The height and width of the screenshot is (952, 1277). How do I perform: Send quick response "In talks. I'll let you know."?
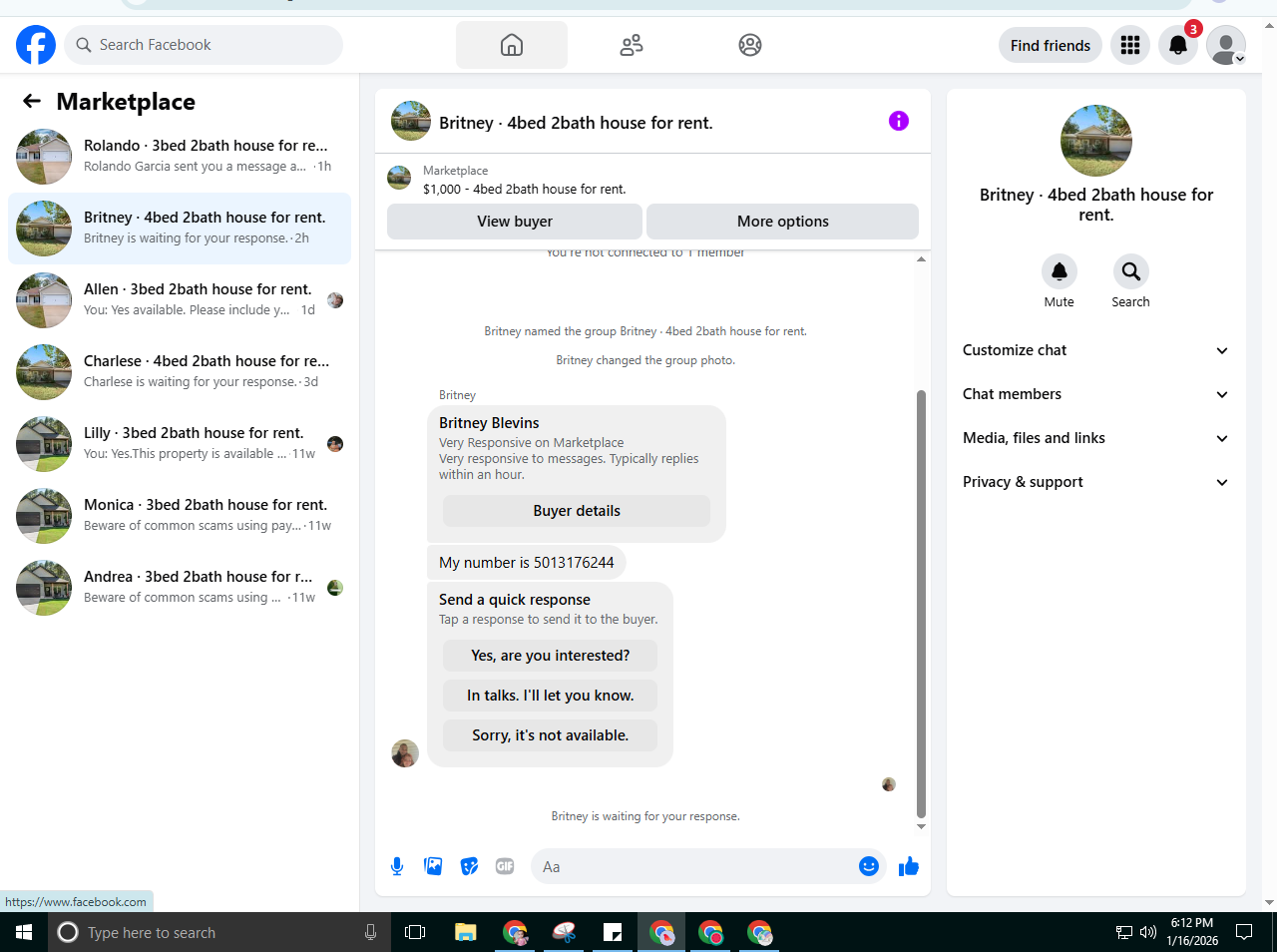click(551, 696)
